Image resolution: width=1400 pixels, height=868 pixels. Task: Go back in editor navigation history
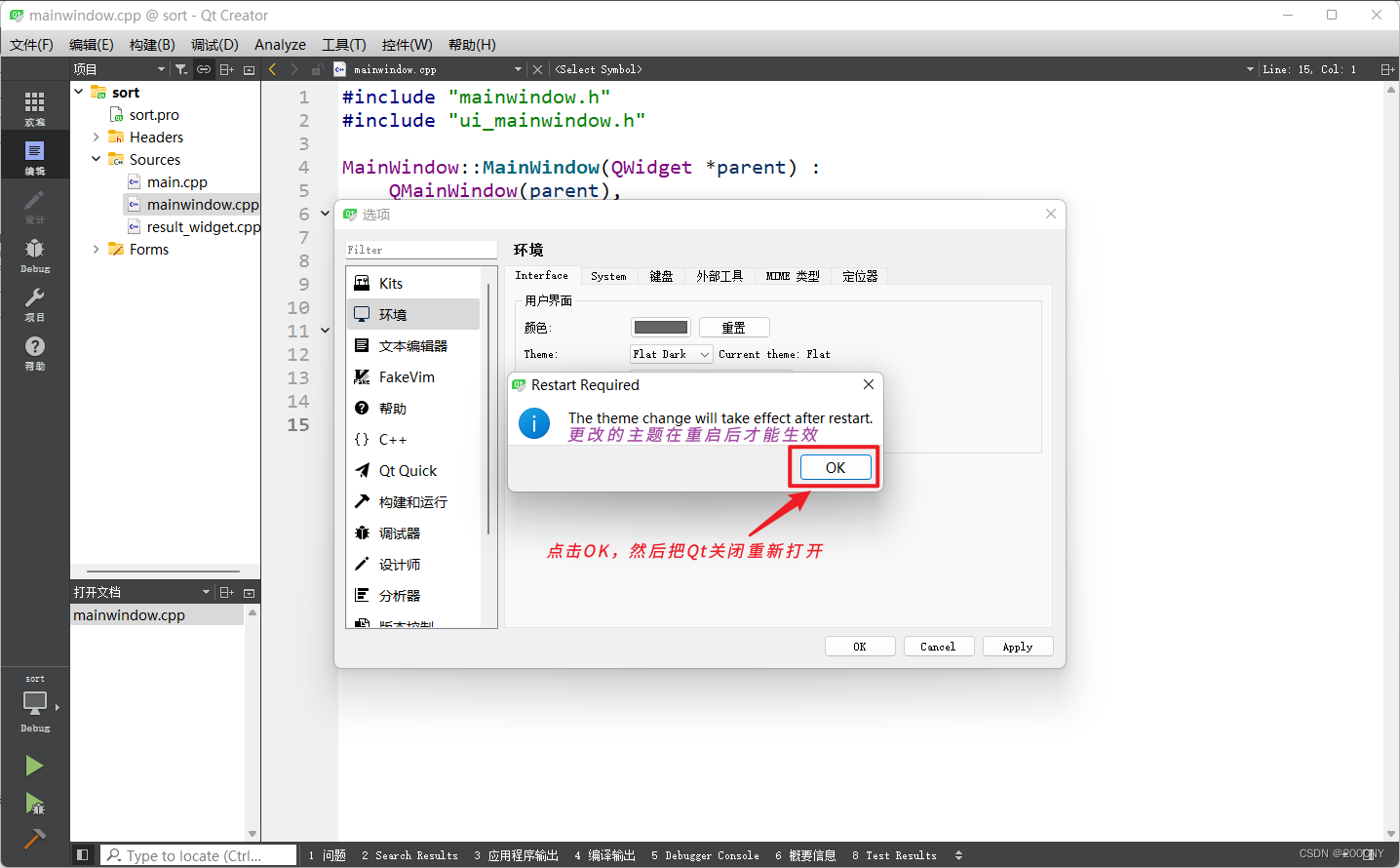click(272, 69)
